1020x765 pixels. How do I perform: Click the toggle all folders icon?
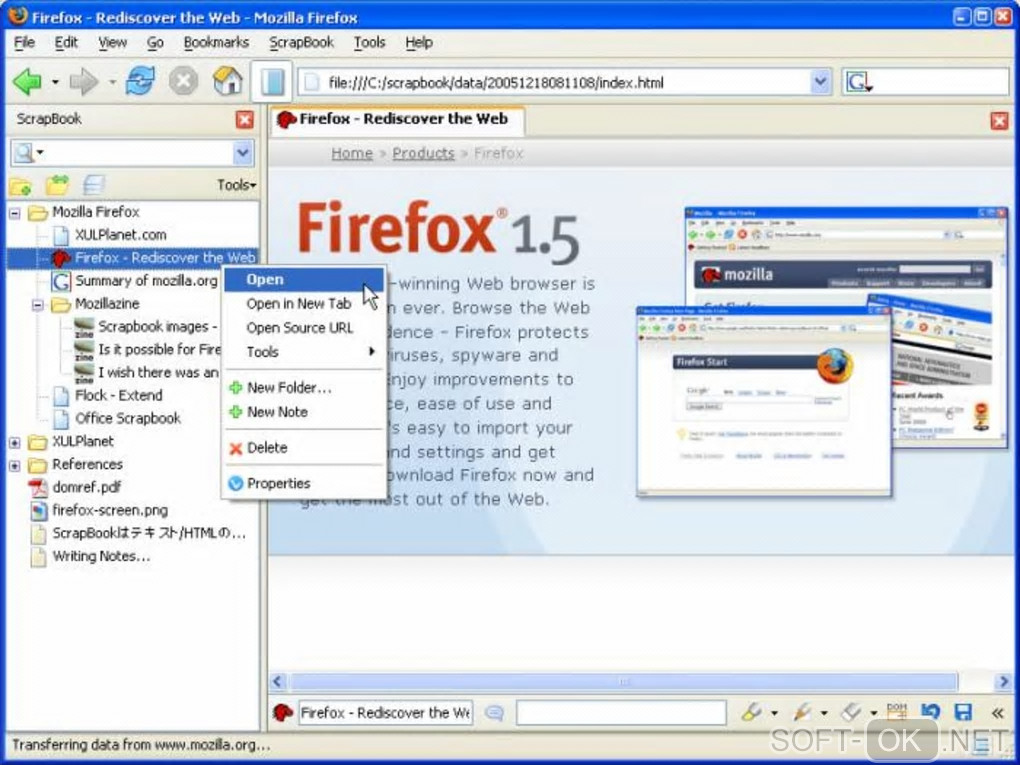[x=57, y=185]
